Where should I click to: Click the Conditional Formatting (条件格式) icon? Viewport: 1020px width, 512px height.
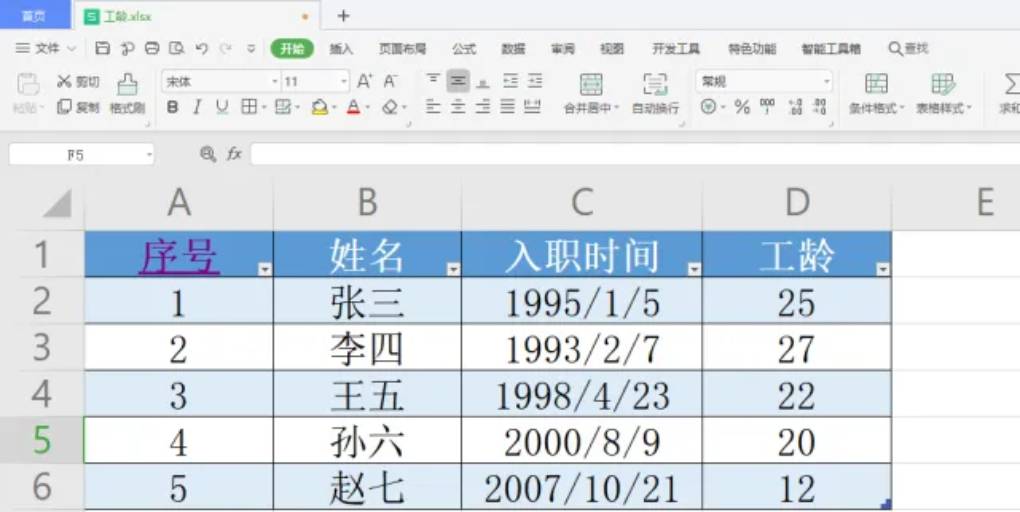pos(876,85)
